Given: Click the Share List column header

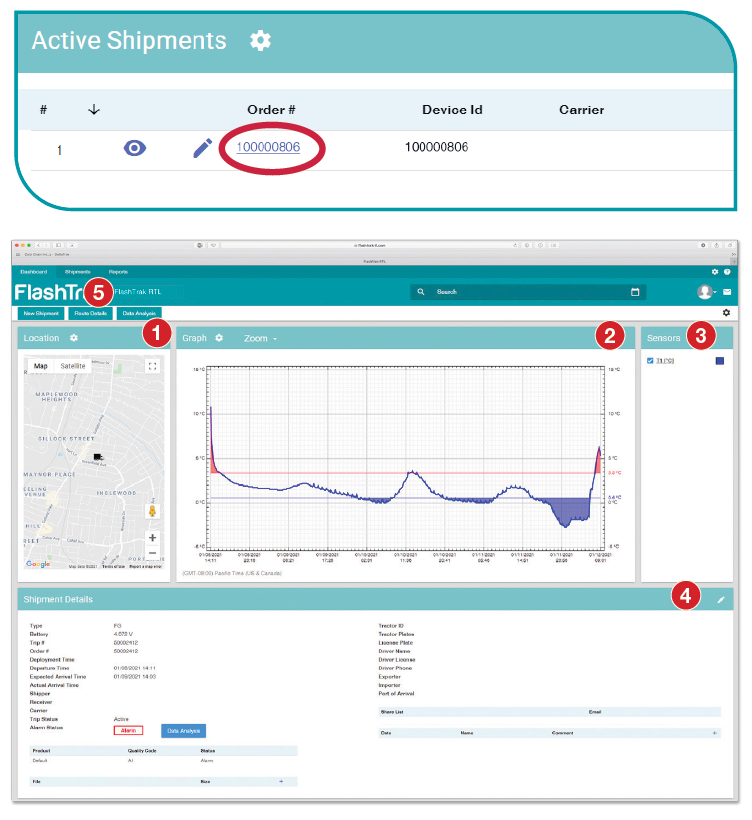Looking at the screenshot, I should (392, 712).
